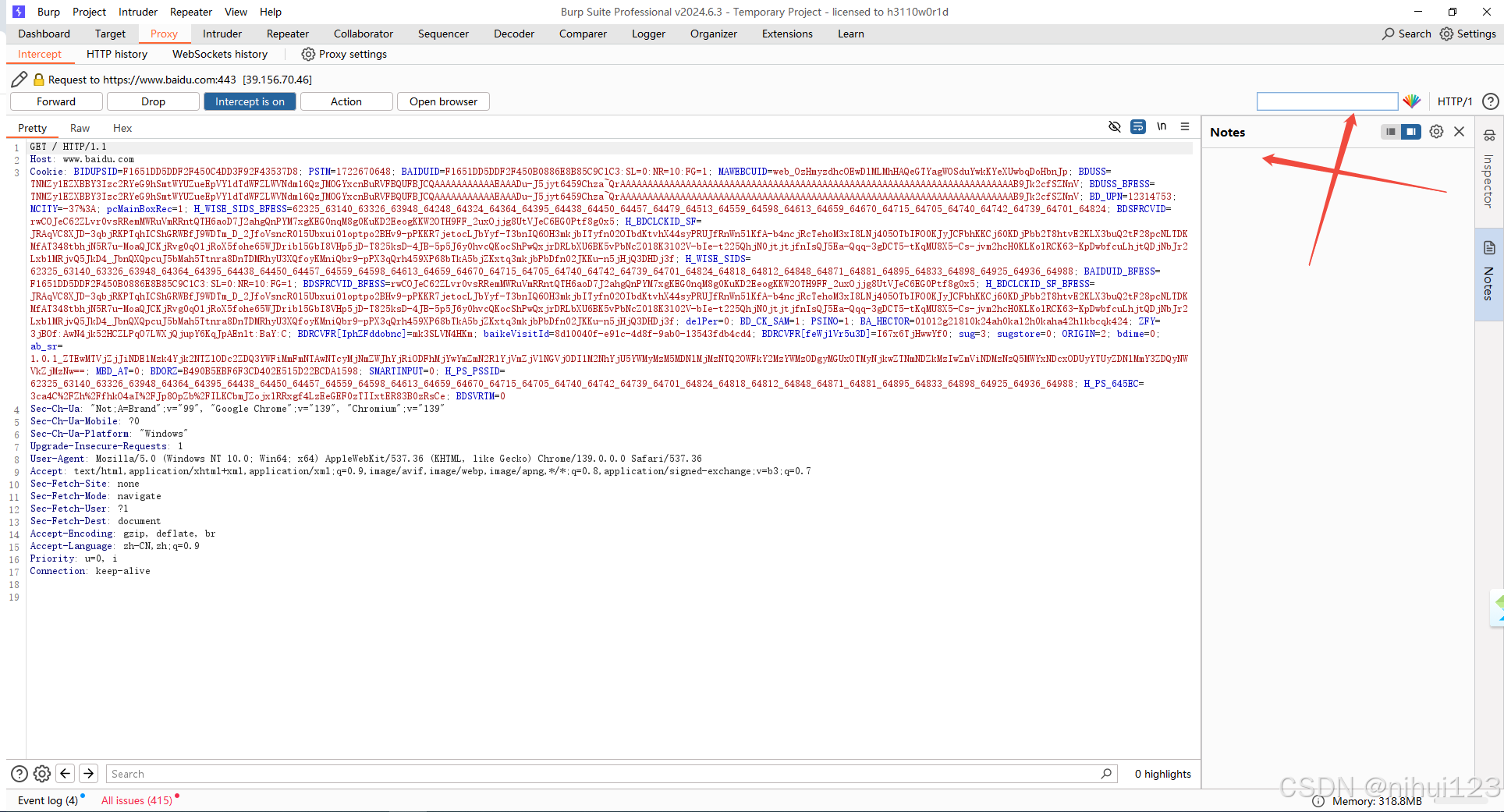This screenshot has height=812, width=1504.
Task: Open the View menu
Action: 236,12
